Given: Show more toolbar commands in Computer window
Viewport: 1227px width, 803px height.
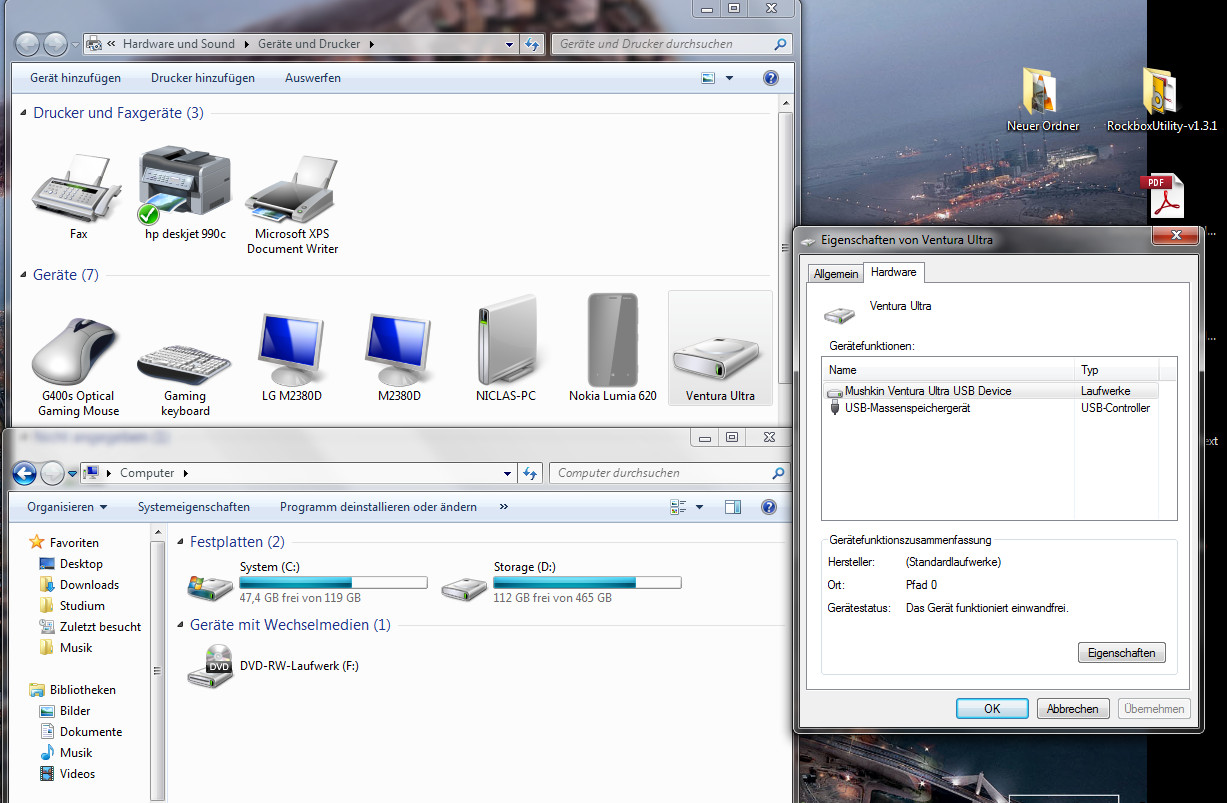Looking at the screenshot, I should tap(503, 507).
